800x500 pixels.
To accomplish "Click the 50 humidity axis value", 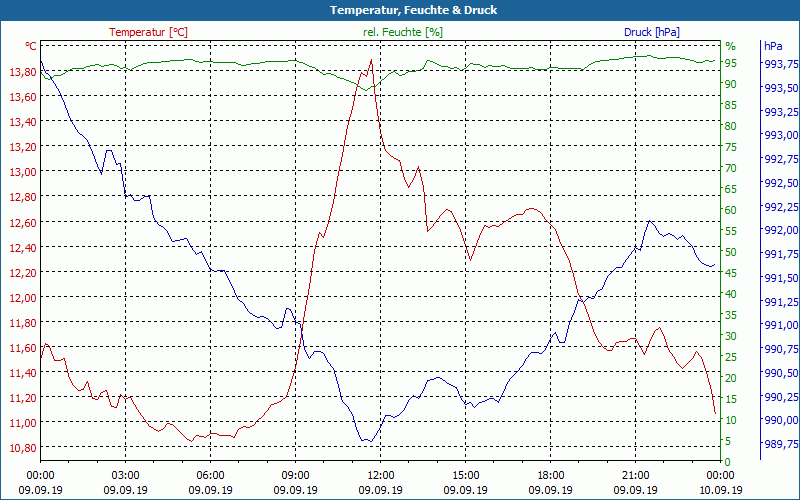I will pos(731,252).
